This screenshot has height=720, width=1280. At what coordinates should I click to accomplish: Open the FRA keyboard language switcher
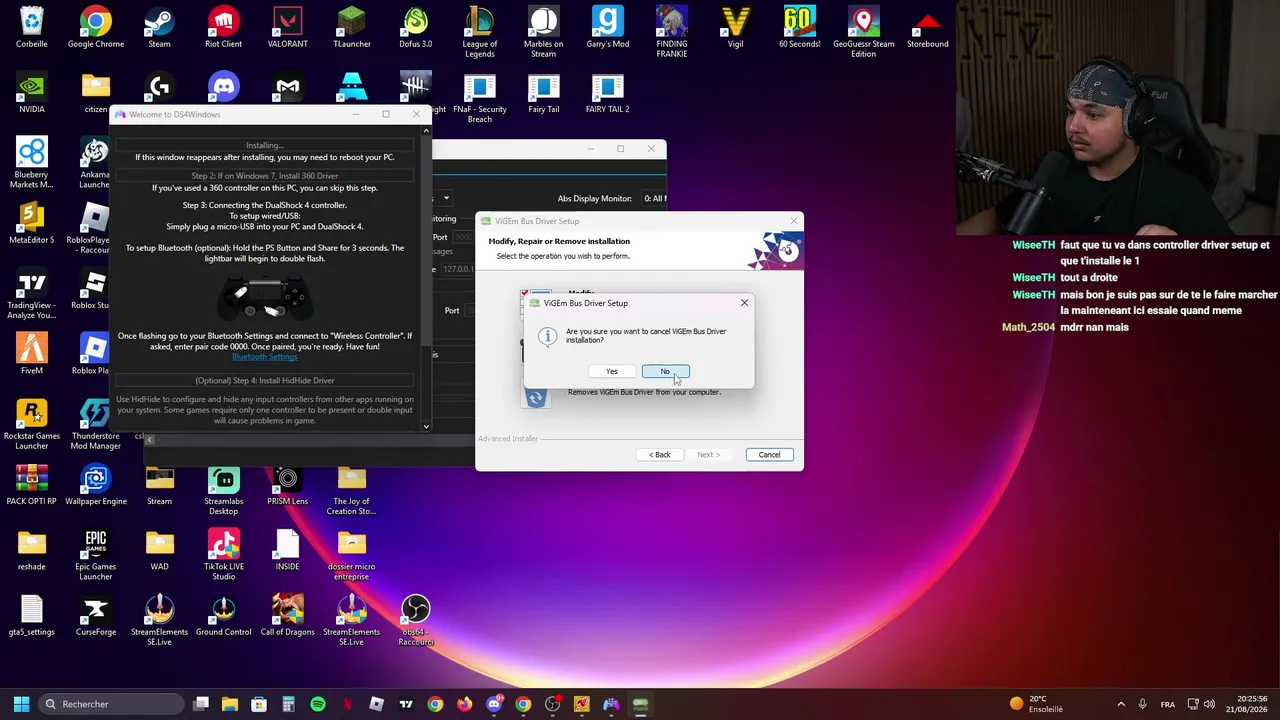(x=1167, y=704)
